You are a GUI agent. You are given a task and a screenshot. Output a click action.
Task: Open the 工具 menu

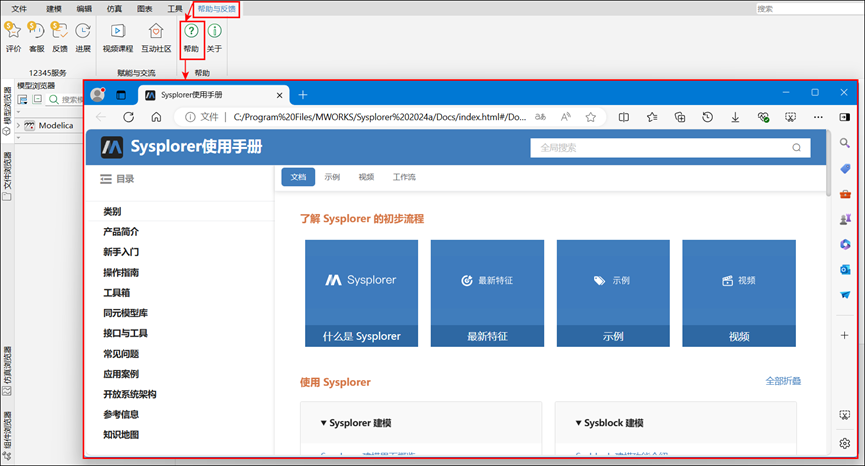[x=175, y=9]
